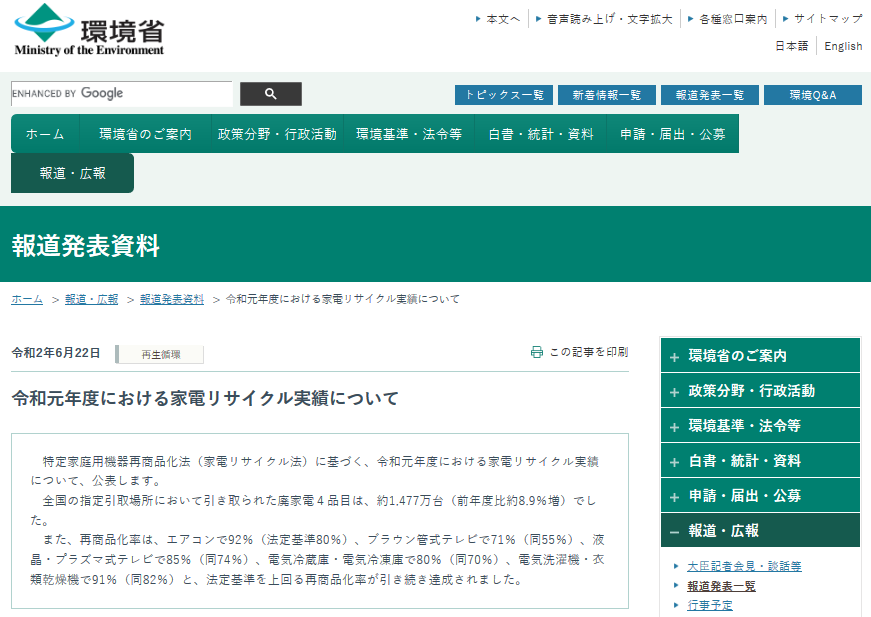Open the 白書・統計・資料 navigation menu
Screen dimensions: 871x617
541,134
